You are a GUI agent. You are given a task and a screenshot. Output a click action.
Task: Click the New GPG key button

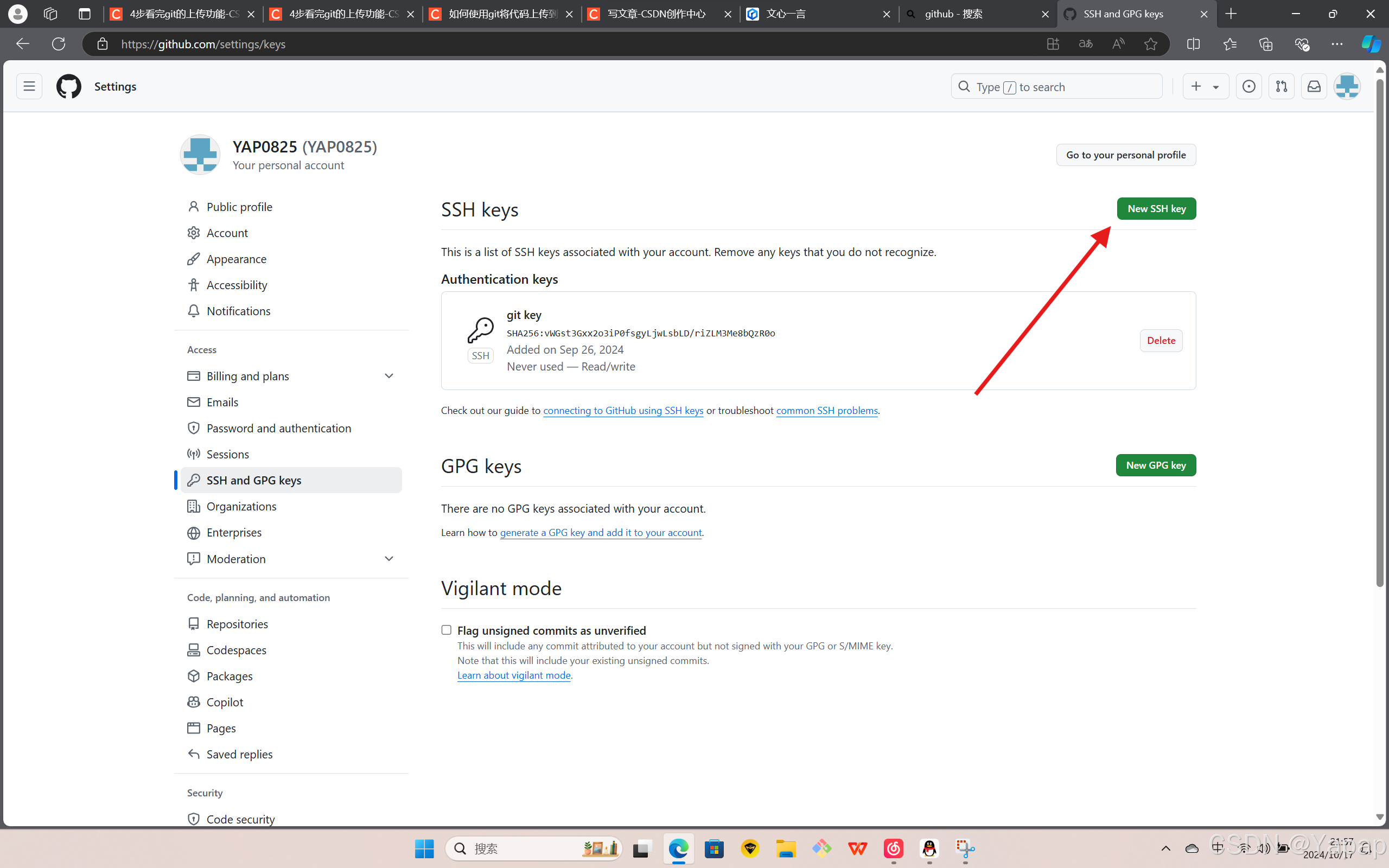coord(1155,465)
